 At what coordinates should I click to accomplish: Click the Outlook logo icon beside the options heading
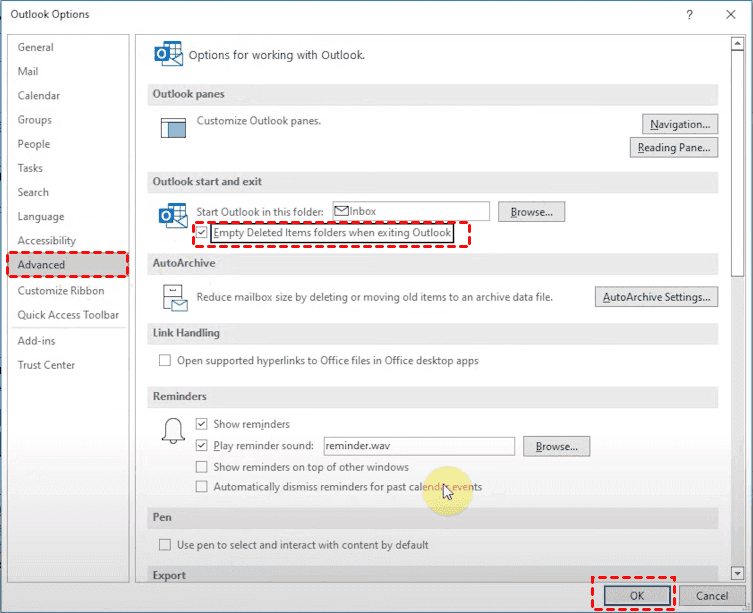click(169, 54)
